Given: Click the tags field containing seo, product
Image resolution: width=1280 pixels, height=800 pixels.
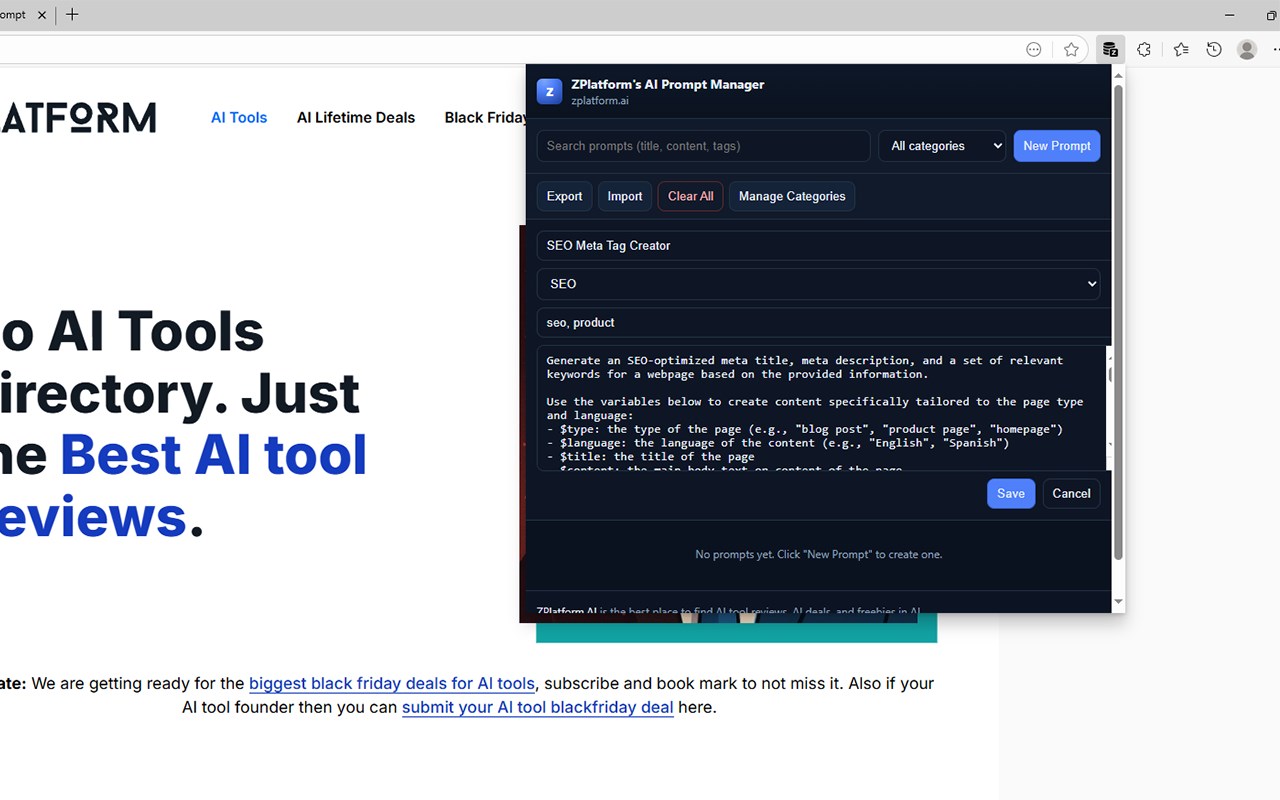Looking at the screenshot, I should (823, 322).
